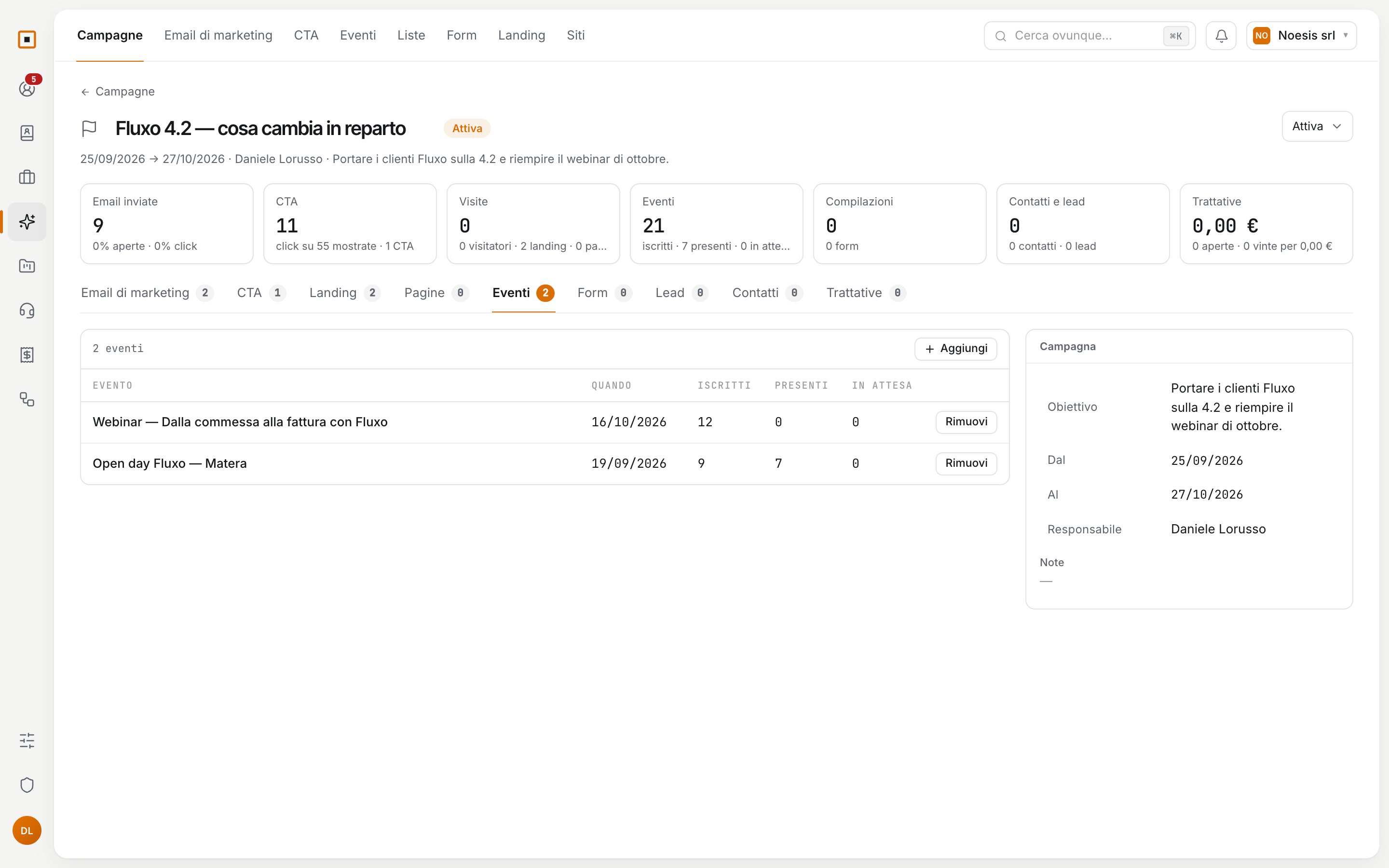Screen dimensions: 1389x868
Task: Switch to the Pagine tab
Action: click(x=437, y=293)
